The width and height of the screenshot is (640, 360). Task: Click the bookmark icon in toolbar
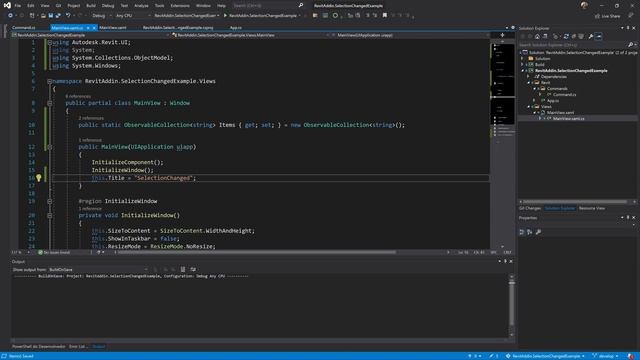point(384,16)
